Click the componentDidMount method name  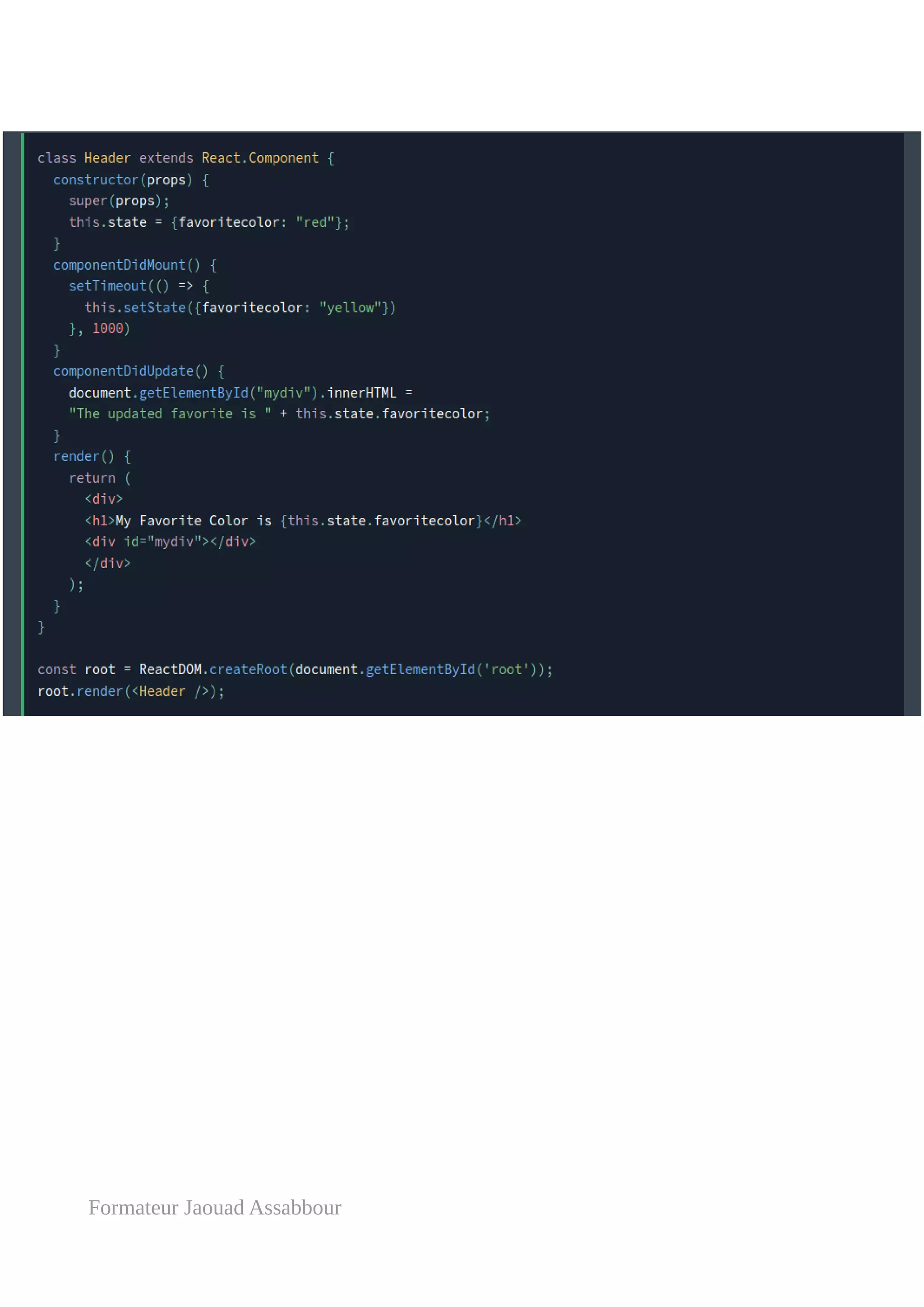119,265
